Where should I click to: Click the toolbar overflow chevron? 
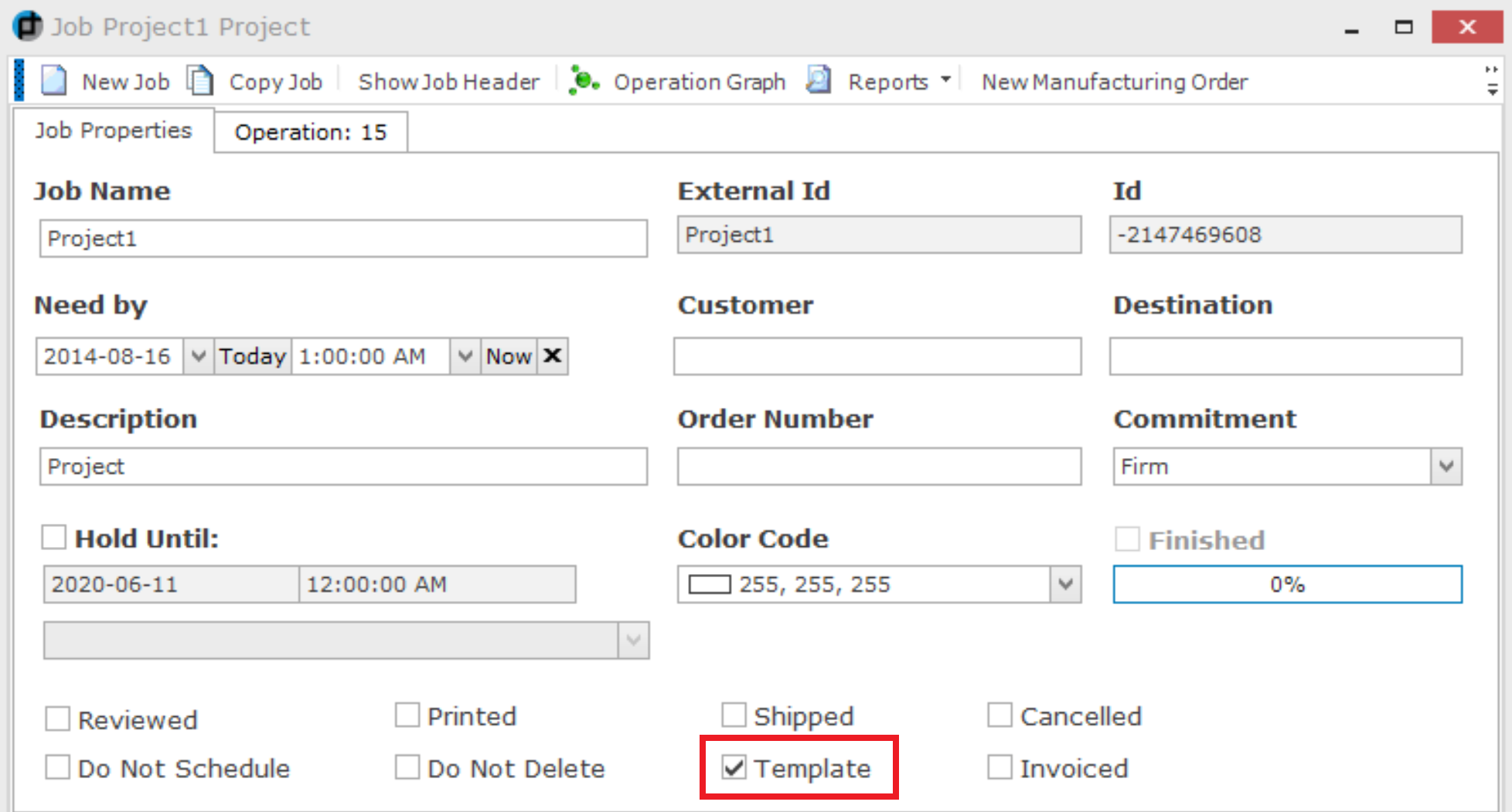tap(1491, 81)
